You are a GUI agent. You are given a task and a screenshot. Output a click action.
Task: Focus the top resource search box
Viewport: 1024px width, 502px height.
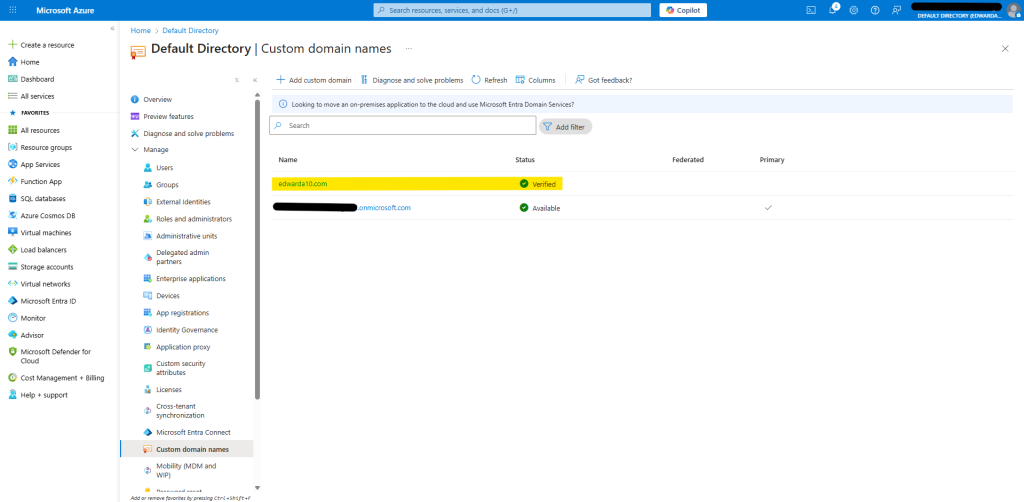(x=512, y=10)
